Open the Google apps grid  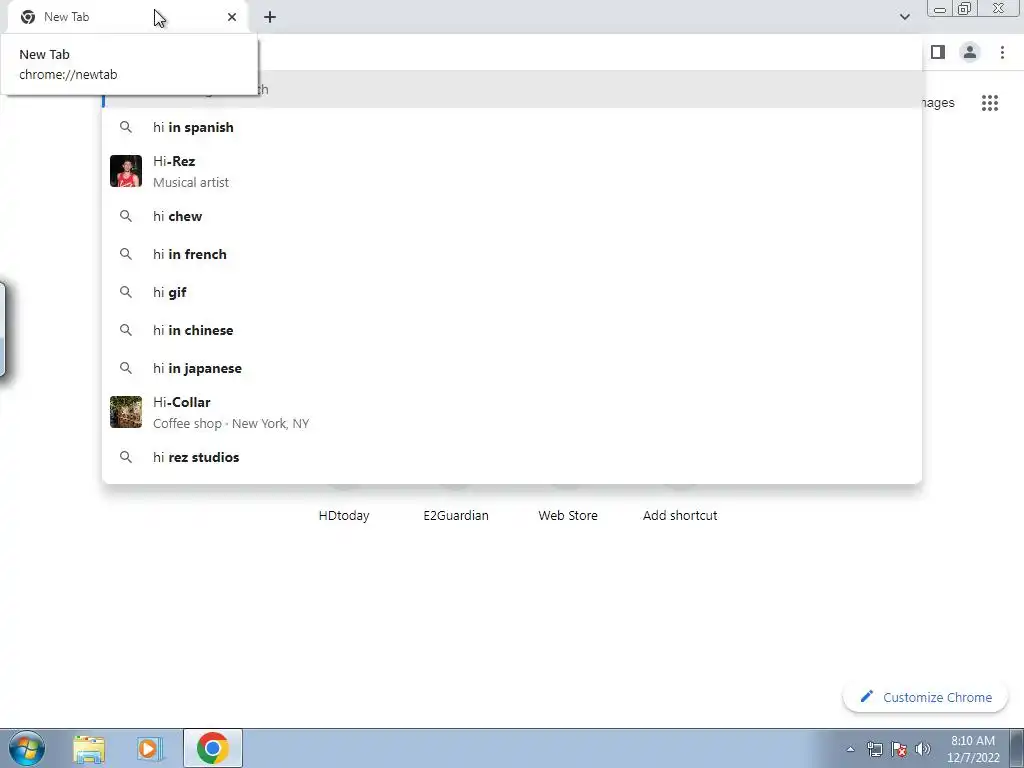coord(989,103)
